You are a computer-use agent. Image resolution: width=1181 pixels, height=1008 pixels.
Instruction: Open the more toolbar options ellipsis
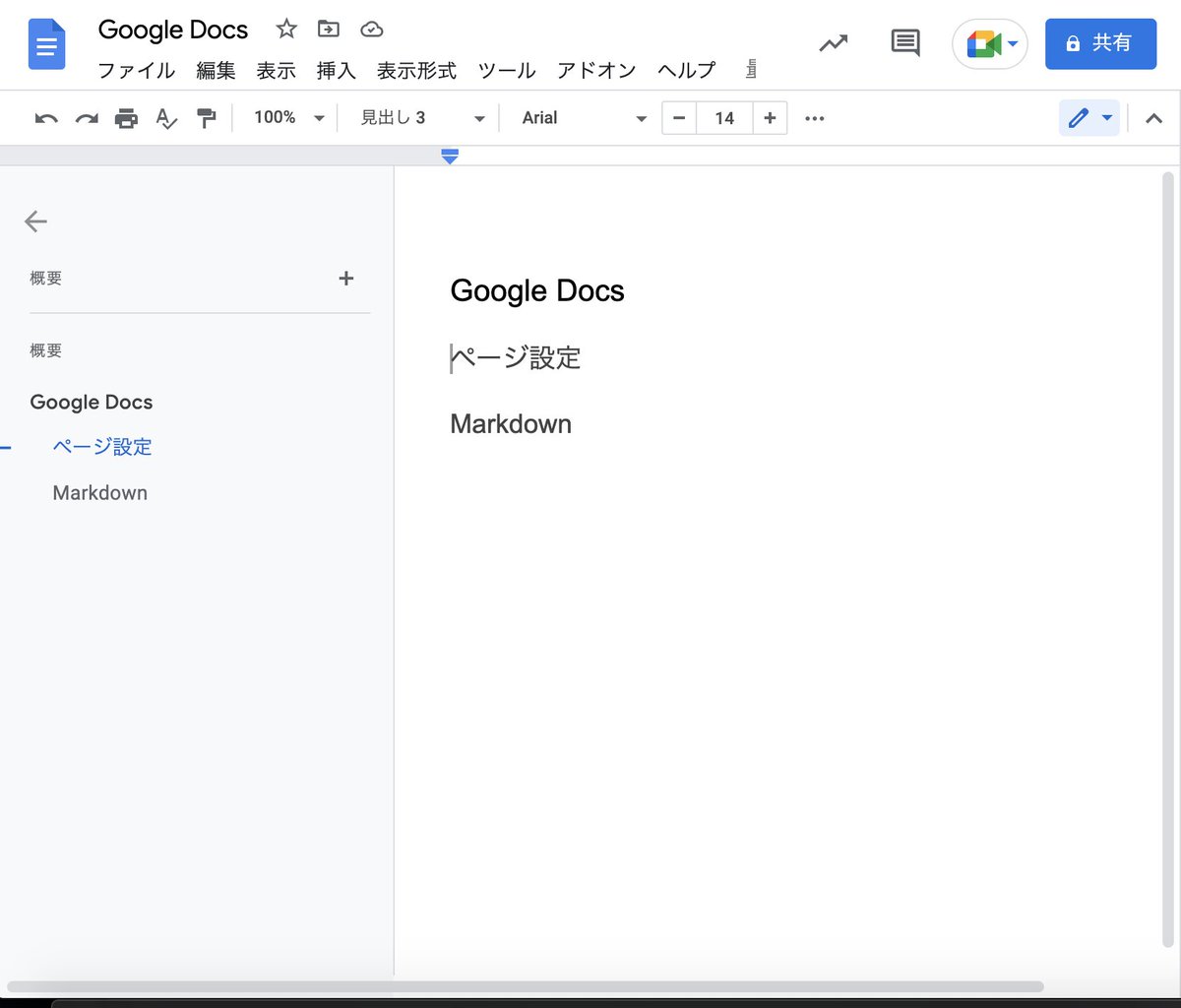pos(814,119)
